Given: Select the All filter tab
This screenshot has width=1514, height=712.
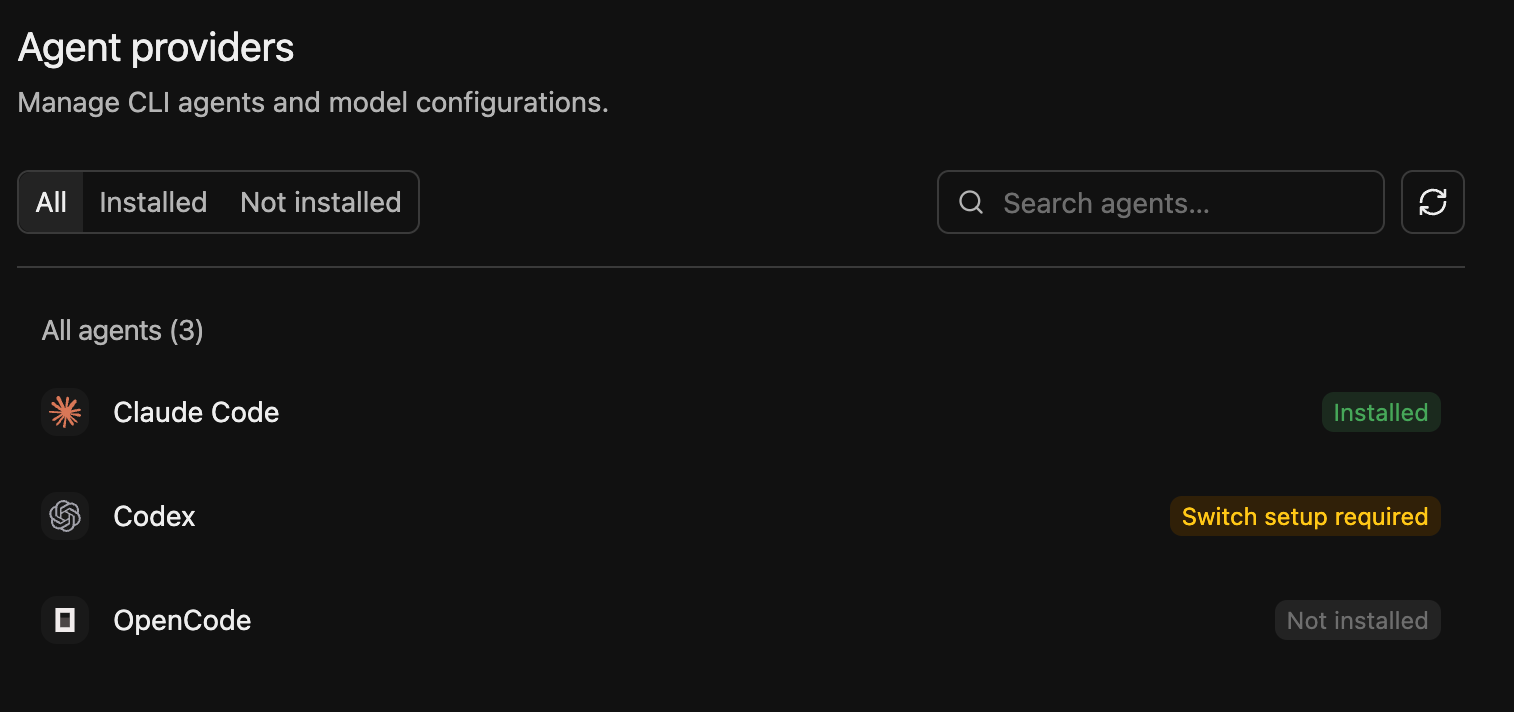Looking at the screenshot, I should [x=51, y=202].
